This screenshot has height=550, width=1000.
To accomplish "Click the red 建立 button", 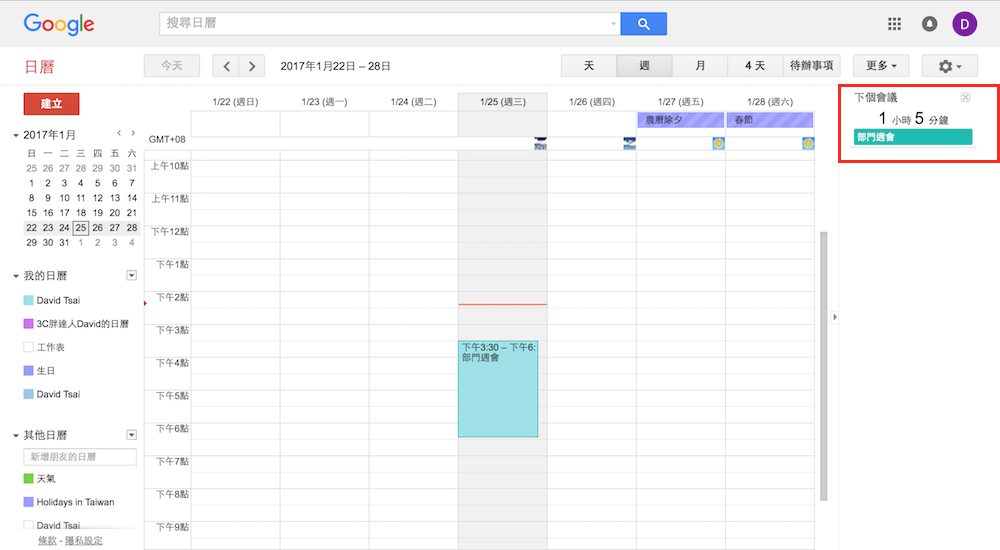I will click(51, 103).
